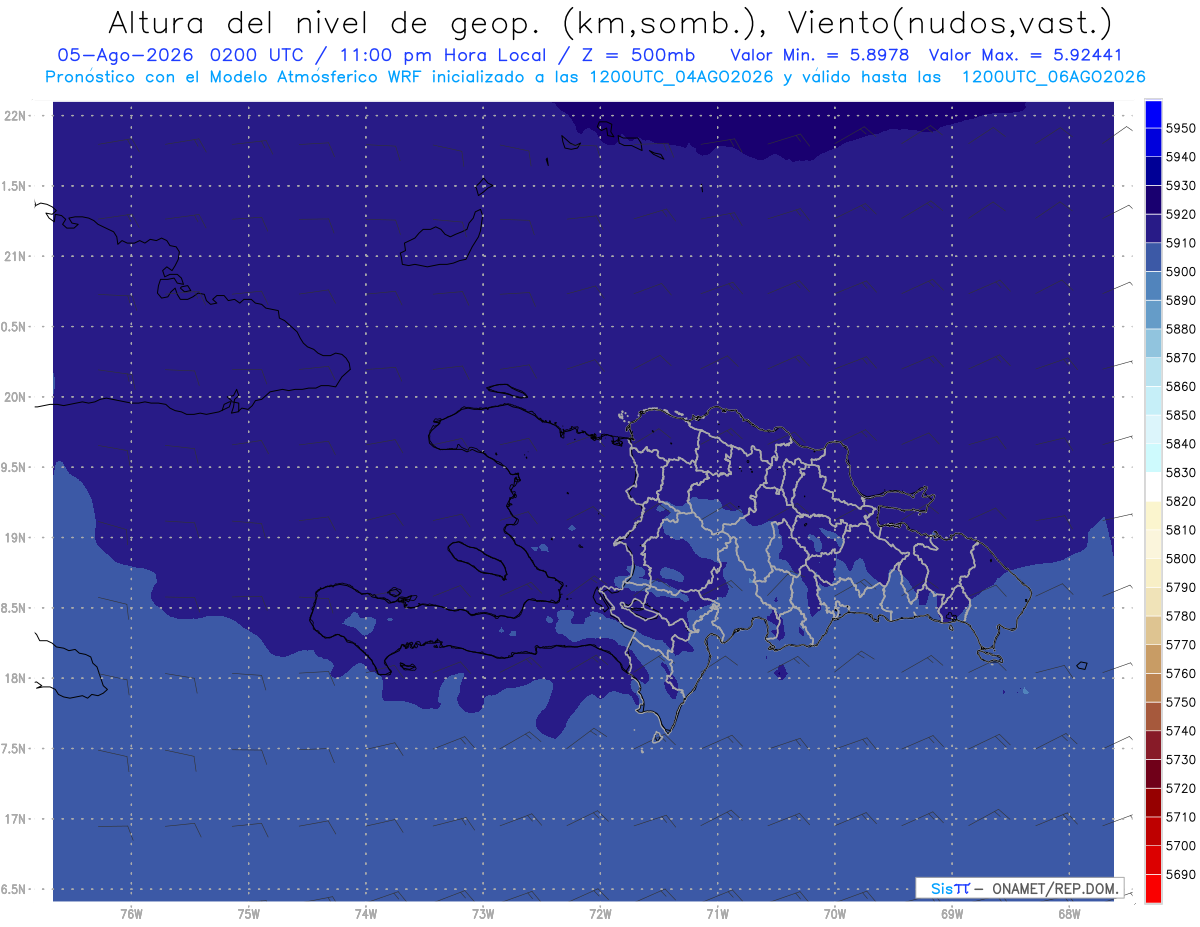Click the '0200 UTC' time label
This screenshot has height=927, width=1200.
tap(259, 55)
